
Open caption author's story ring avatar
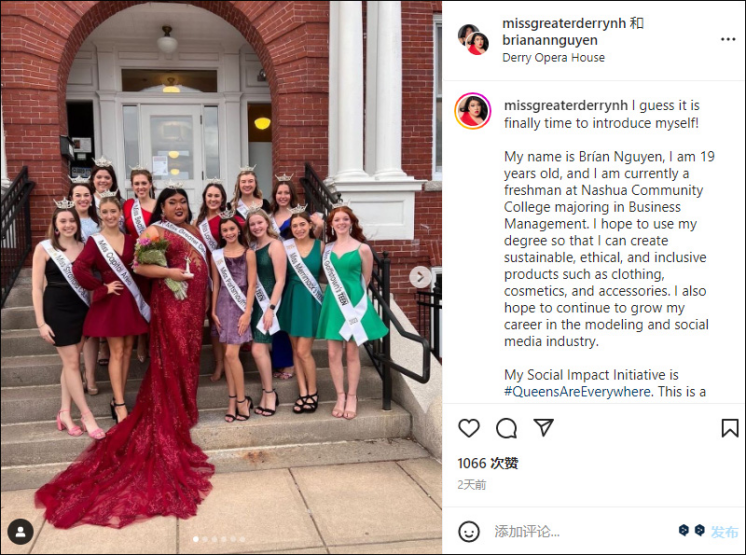click(x=472, y=111)
